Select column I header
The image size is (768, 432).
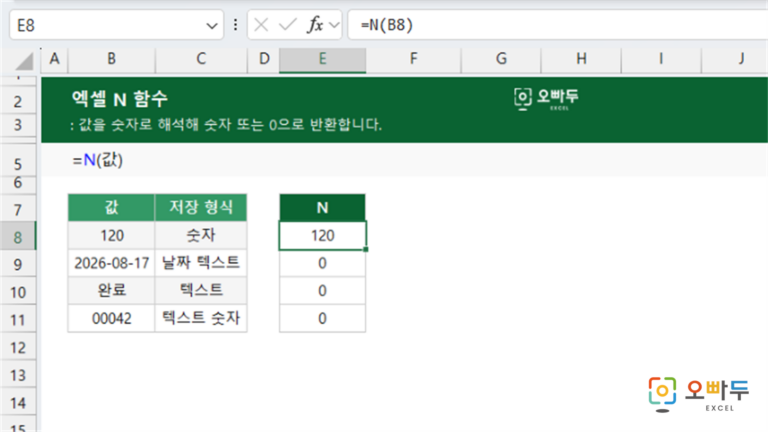(661, 59)
